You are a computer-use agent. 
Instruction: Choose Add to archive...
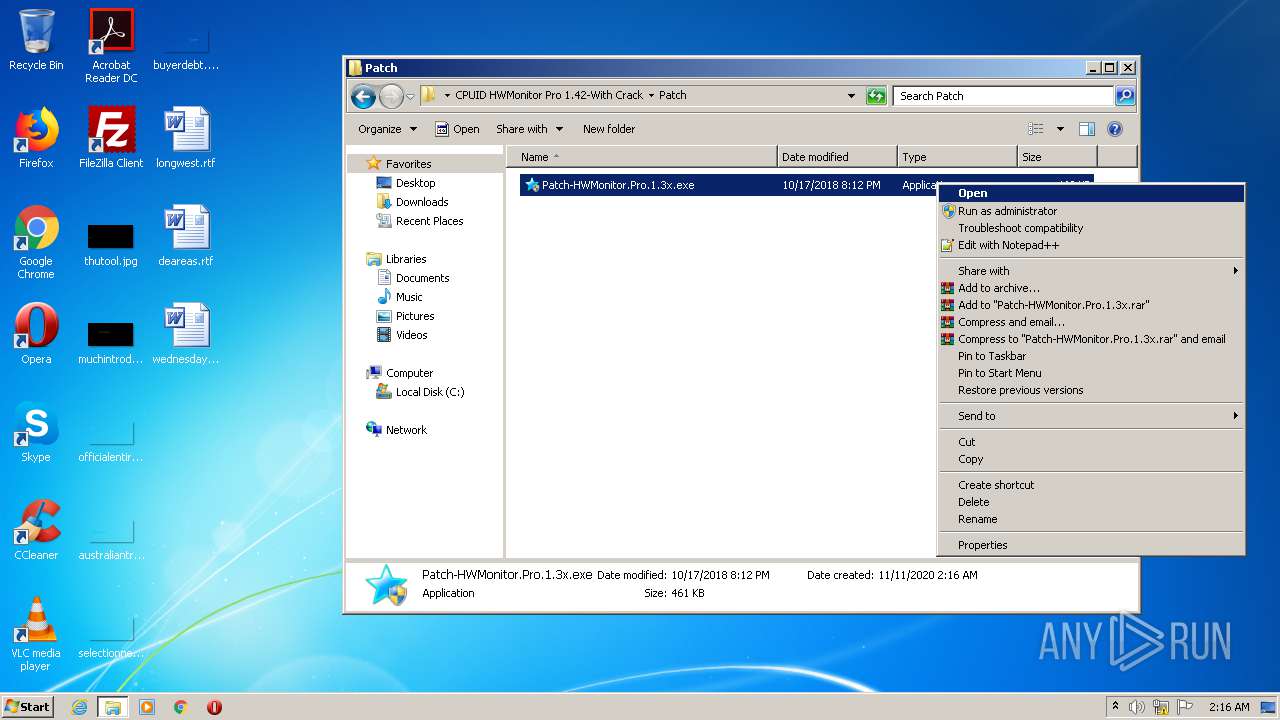[1091, 288]
